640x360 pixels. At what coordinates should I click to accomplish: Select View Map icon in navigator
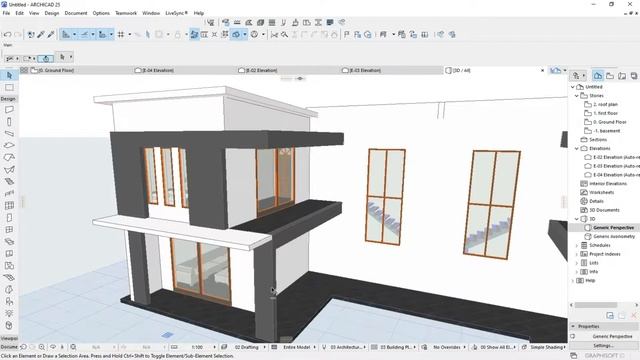click(x=610, y=76)
